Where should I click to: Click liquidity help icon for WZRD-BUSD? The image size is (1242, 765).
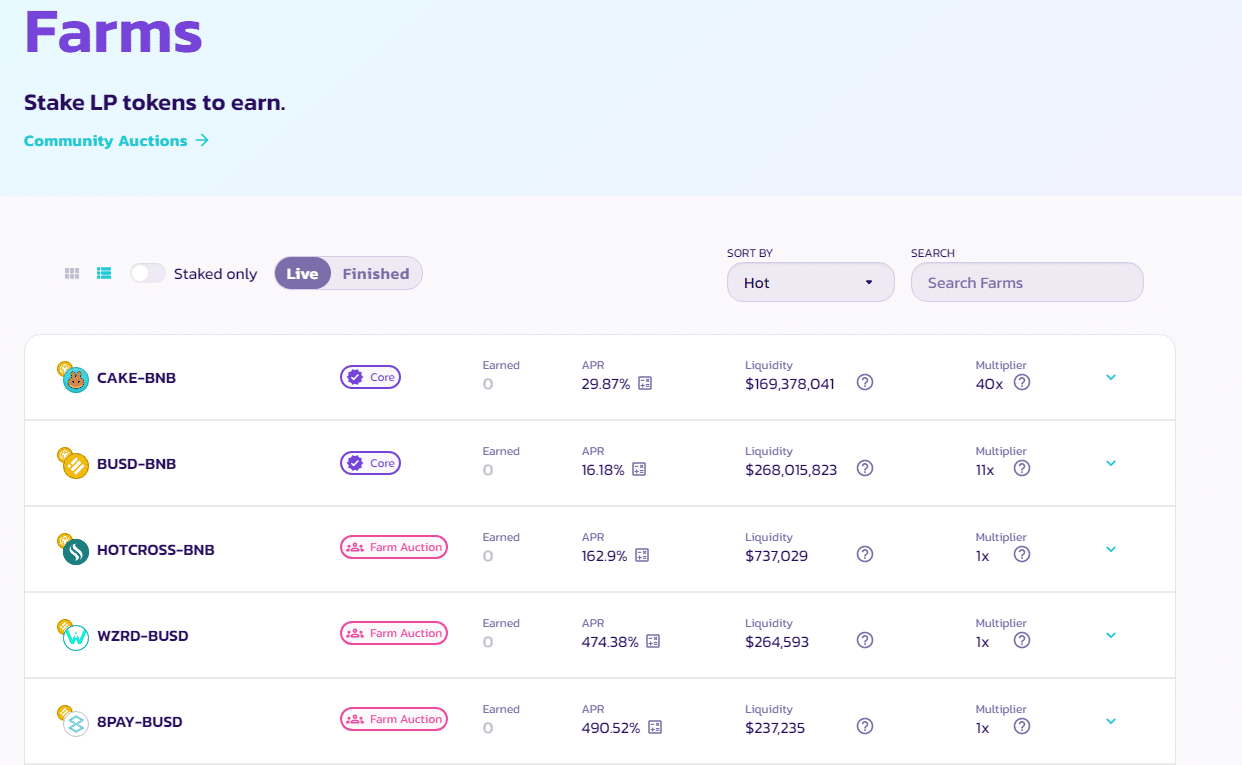[x=865, y=640]
